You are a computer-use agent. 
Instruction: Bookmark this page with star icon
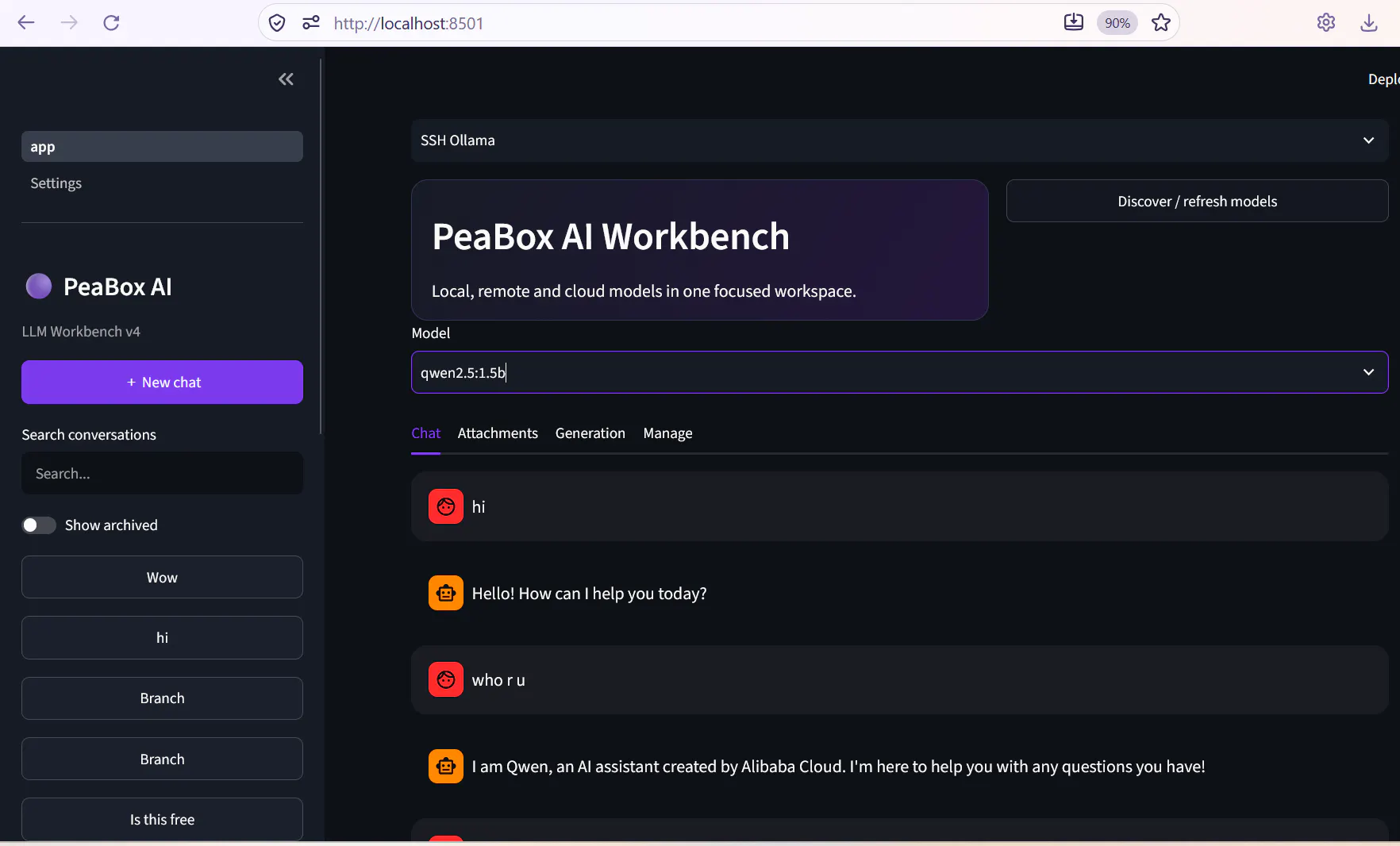[x=1161, y=22]
